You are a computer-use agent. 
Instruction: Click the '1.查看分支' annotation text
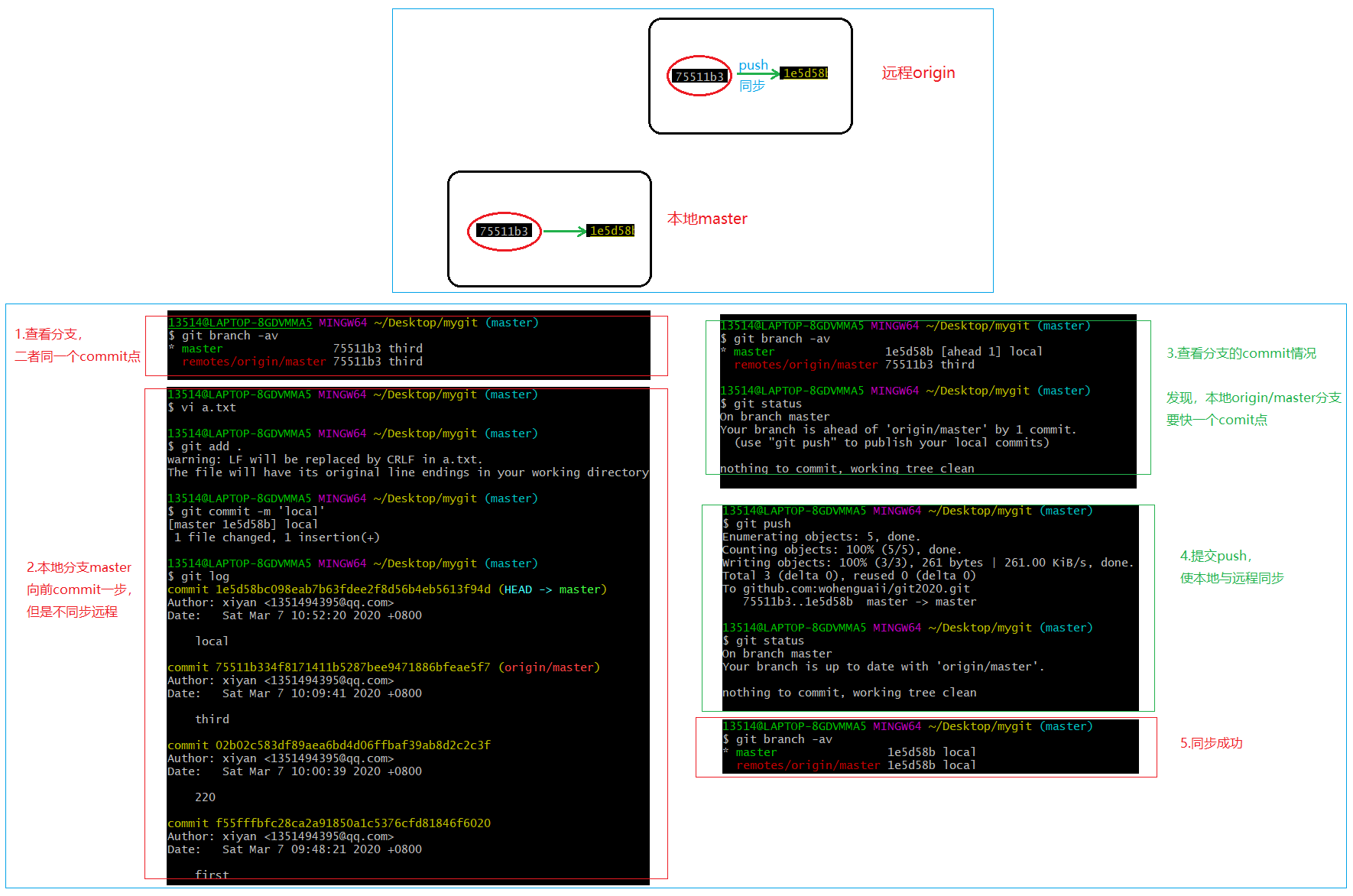pyautogui.click(x=49, y=335)
